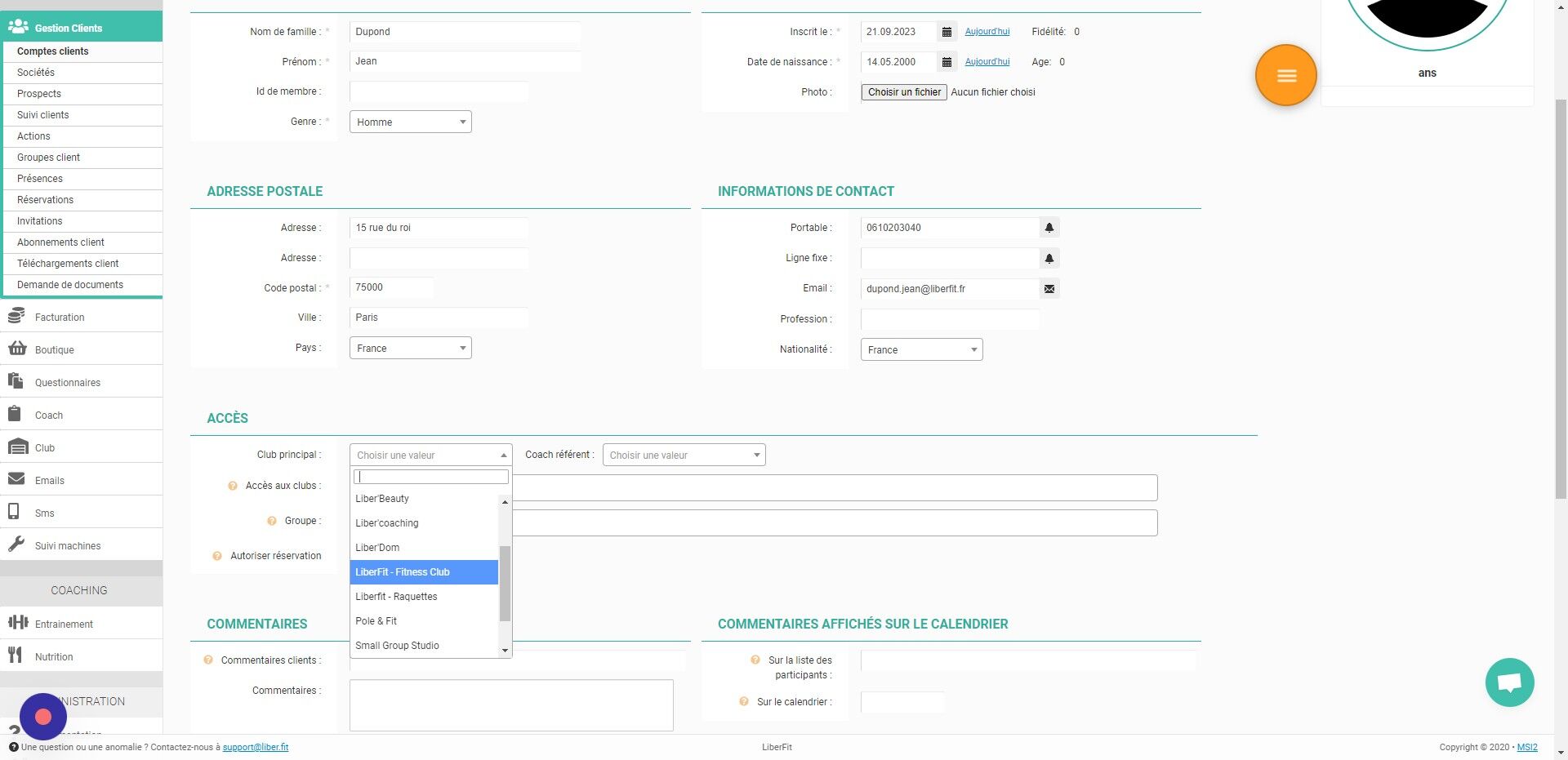Click the envelope icon beside Email

click(1049, 289)
